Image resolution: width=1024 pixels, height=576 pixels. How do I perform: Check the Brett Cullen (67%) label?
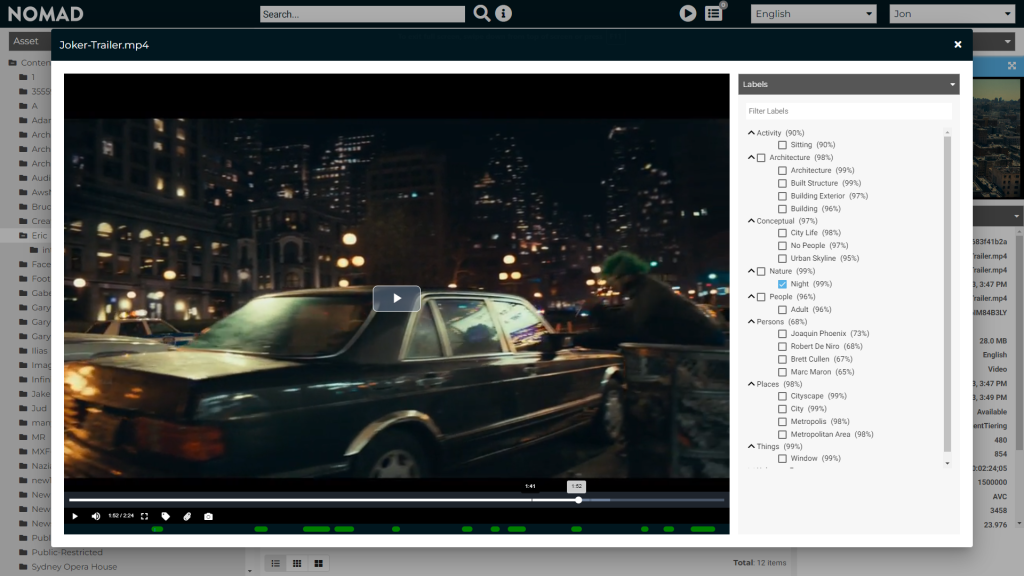point(782,359)
